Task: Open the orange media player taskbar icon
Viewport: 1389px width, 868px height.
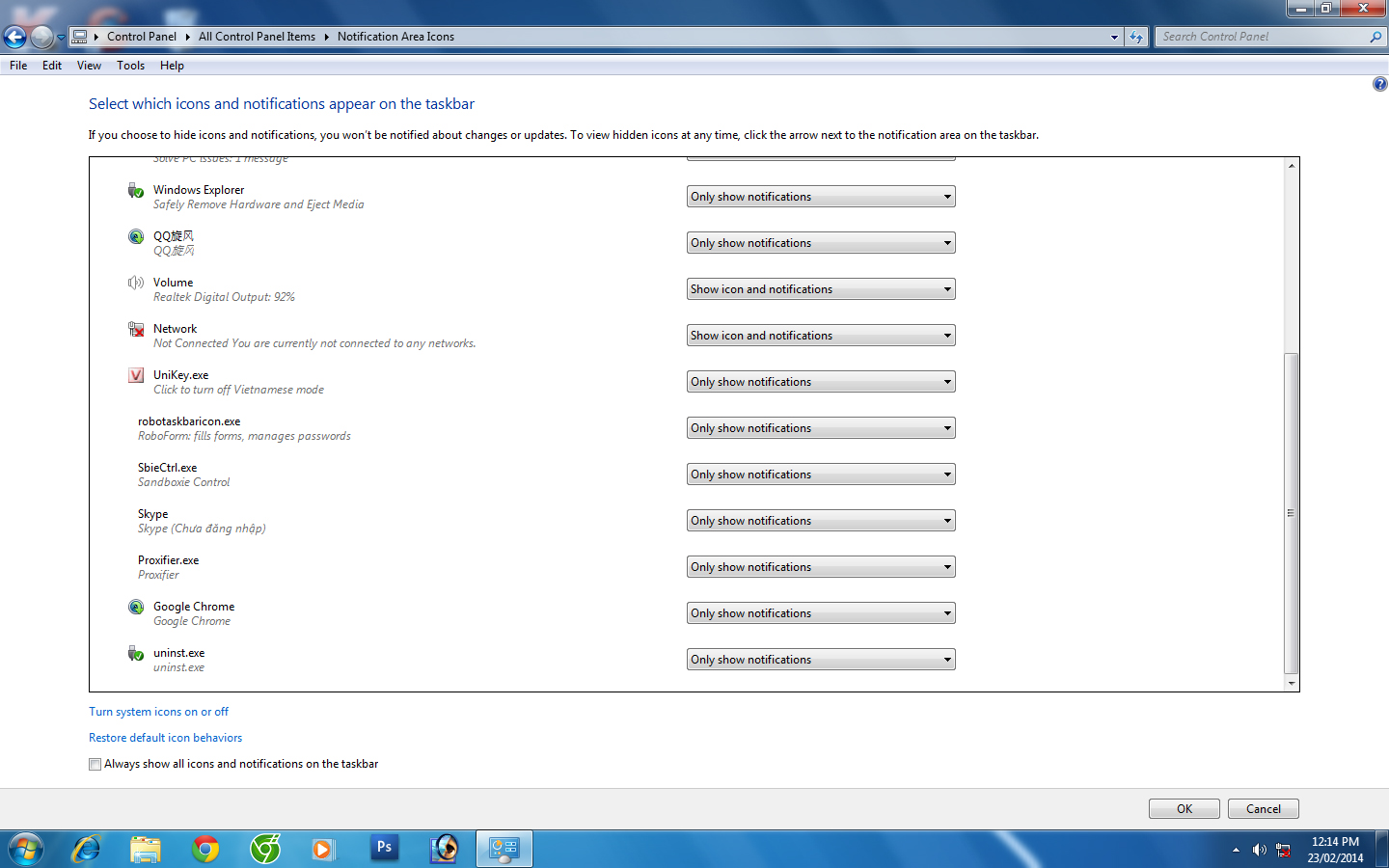Action: pos(324,849)
